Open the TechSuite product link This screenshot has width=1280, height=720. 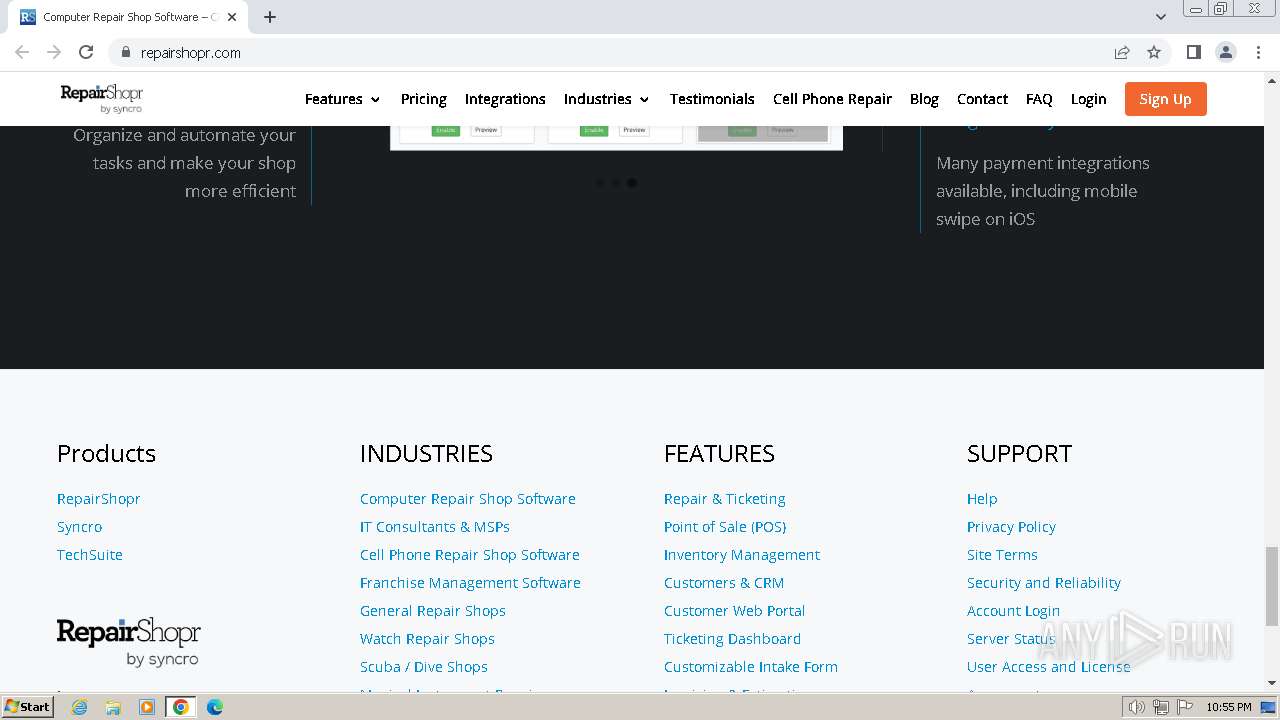click(x=89, y=554)
